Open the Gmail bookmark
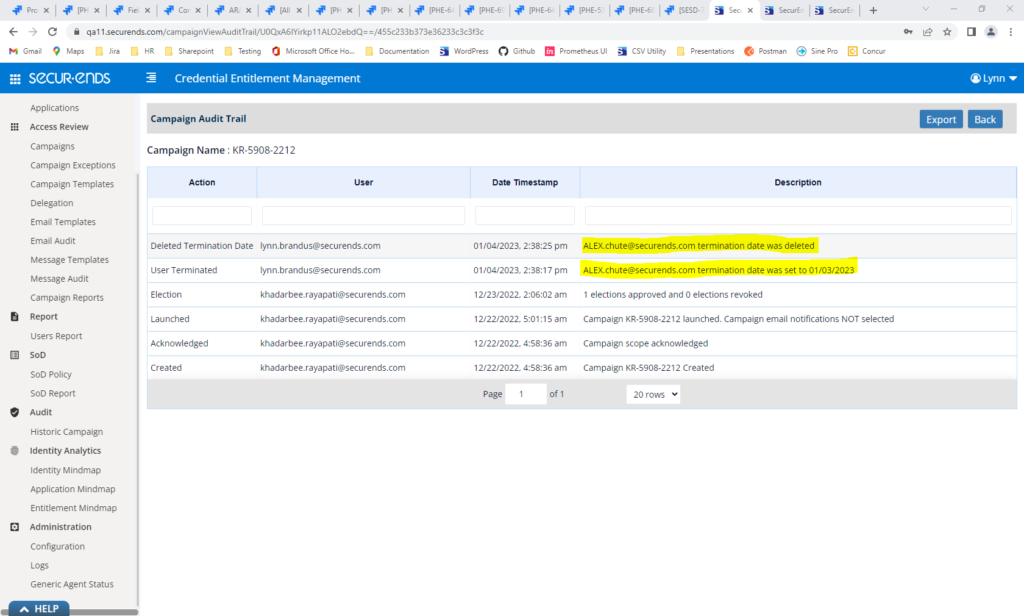 [x=25, y=51]
